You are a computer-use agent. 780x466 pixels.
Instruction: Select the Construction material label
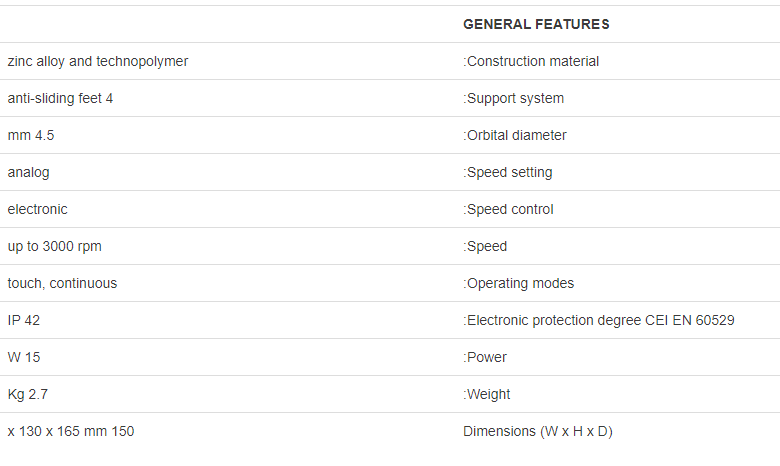531,61
